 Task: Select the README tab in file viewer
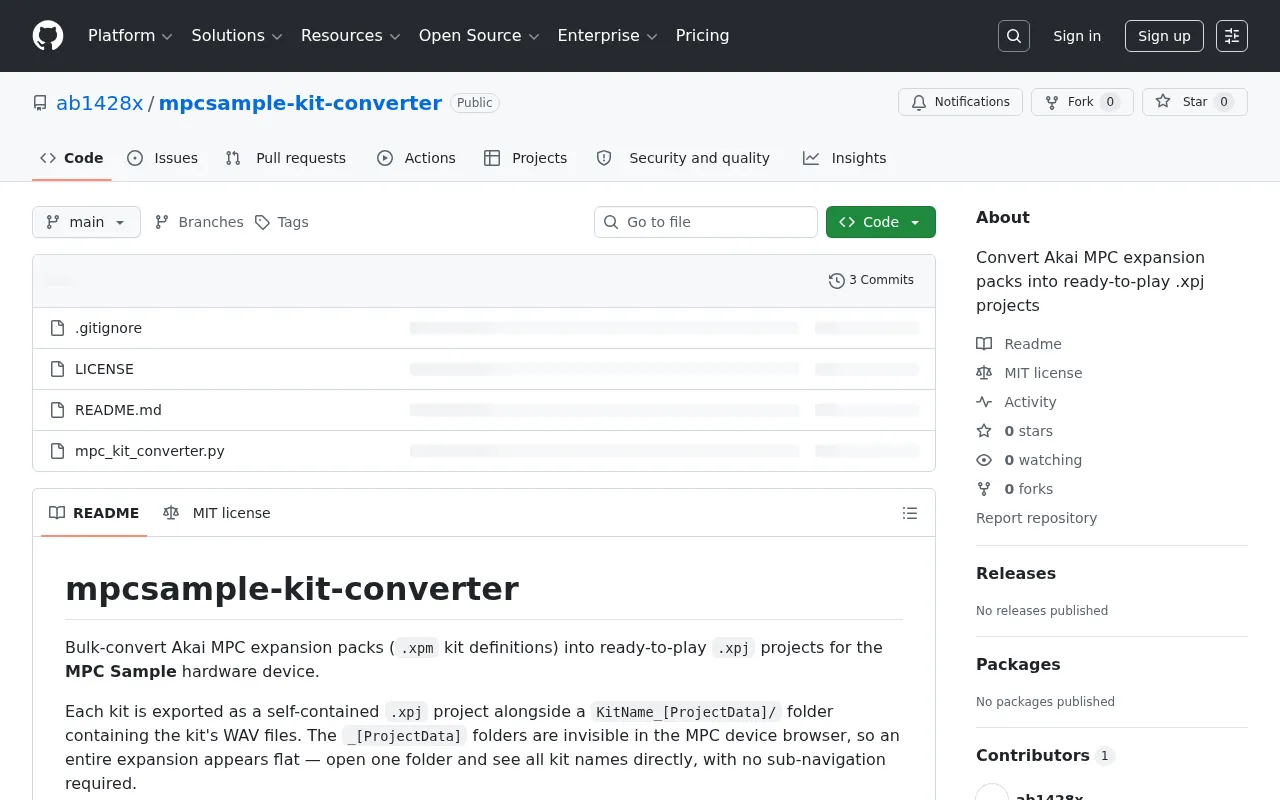click(94, 513)
